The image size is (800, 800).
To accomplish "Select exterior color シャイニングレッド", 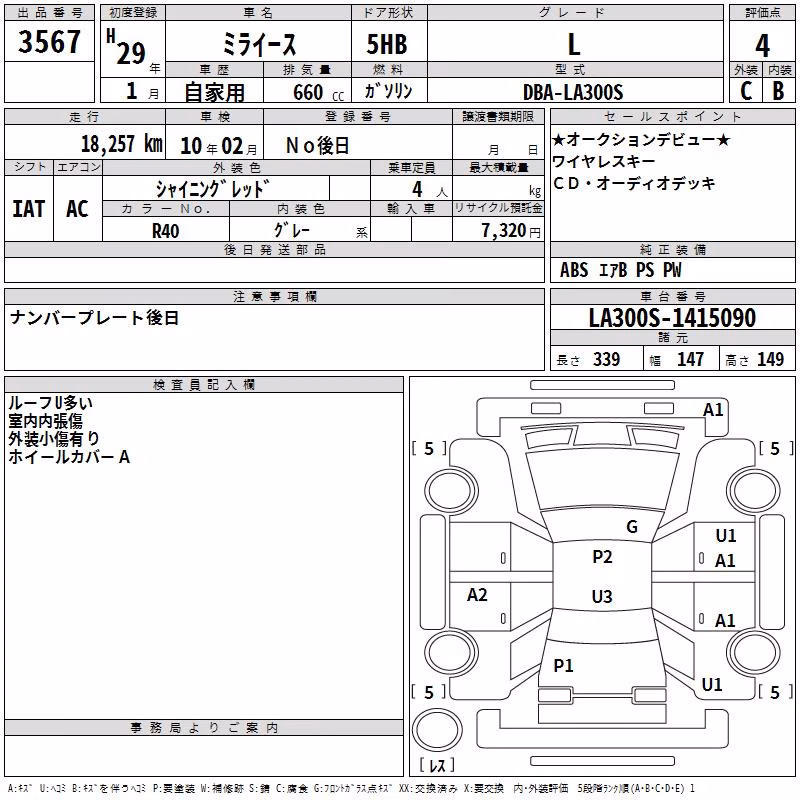I will 213,189.
